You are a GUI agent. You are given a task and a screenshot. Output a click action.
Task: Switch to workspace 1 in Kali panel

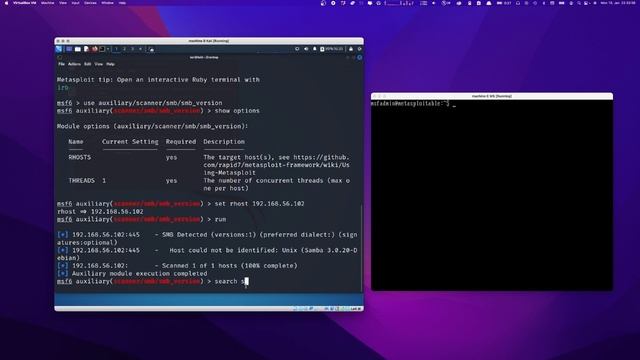click(x=116, y=49)
